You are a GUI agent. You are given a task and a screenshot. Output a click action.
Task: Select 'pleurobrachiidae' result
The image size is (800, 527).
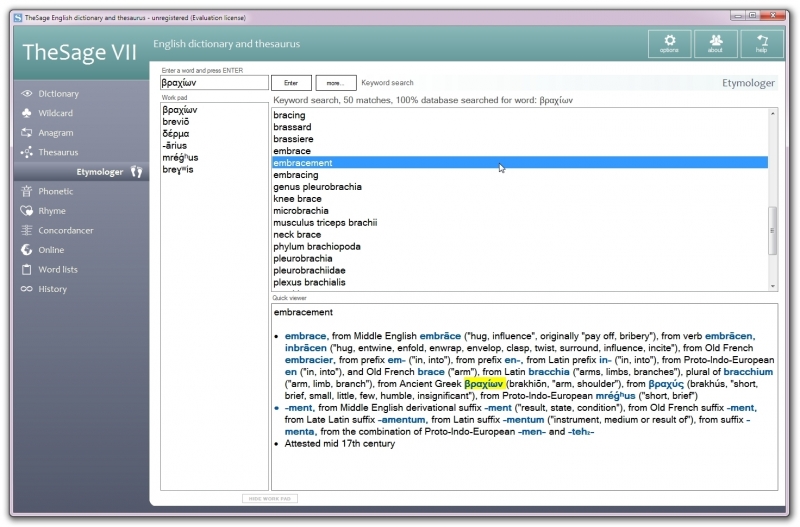coord(519,270)
